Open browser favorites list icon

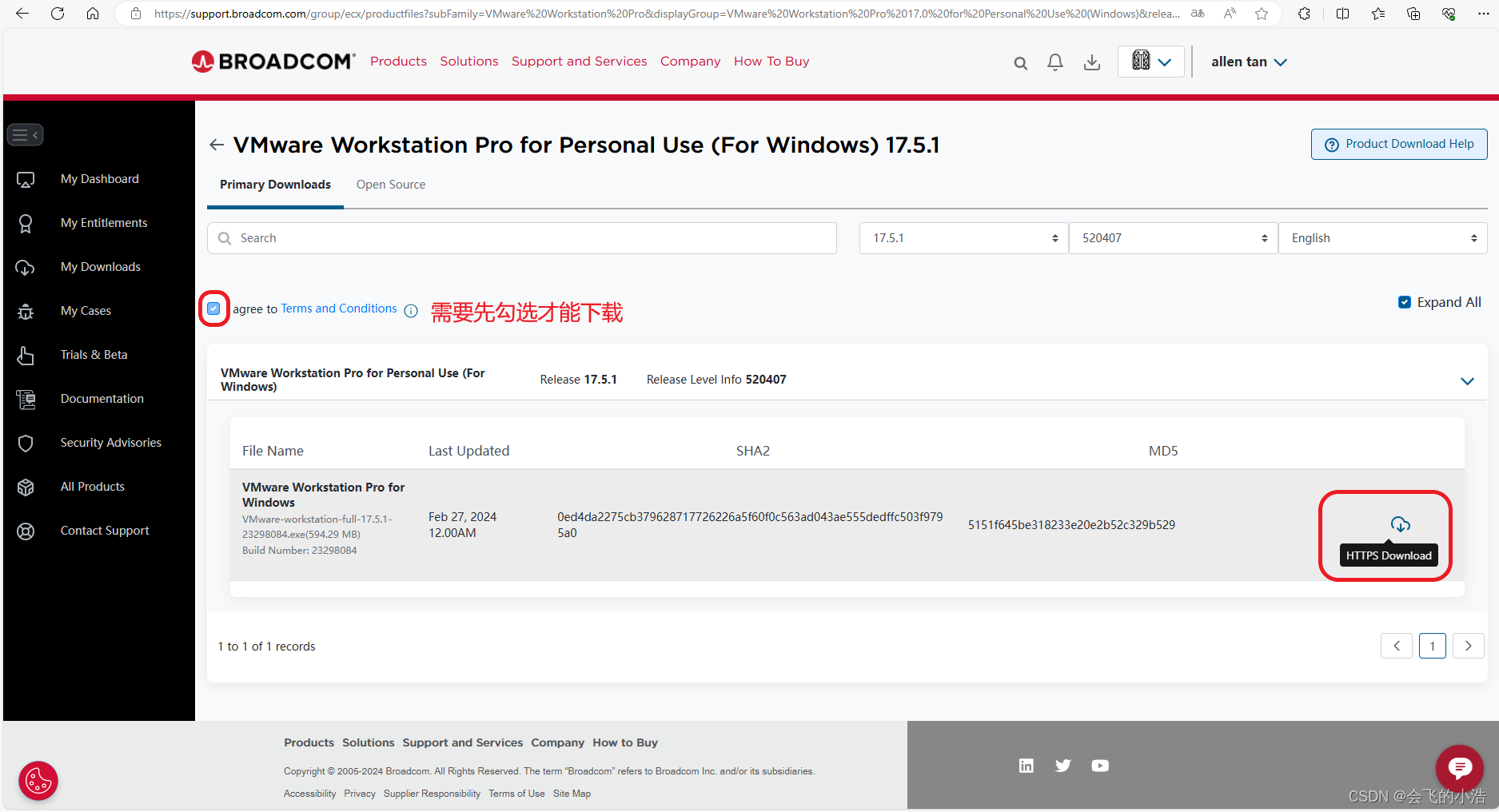click(1378, 14)
